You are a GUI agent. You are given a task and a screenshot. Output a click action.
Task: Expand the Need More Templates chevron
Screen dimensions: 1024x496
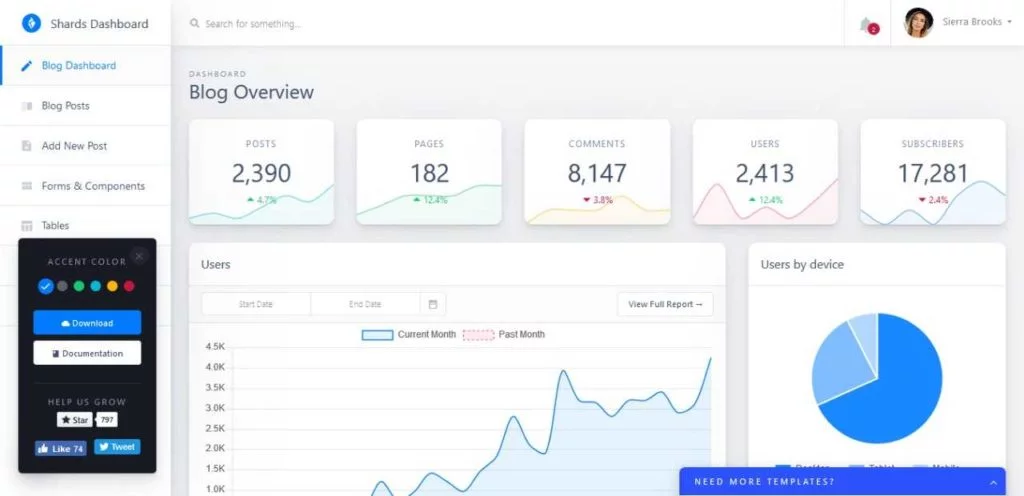coord(993,482)
